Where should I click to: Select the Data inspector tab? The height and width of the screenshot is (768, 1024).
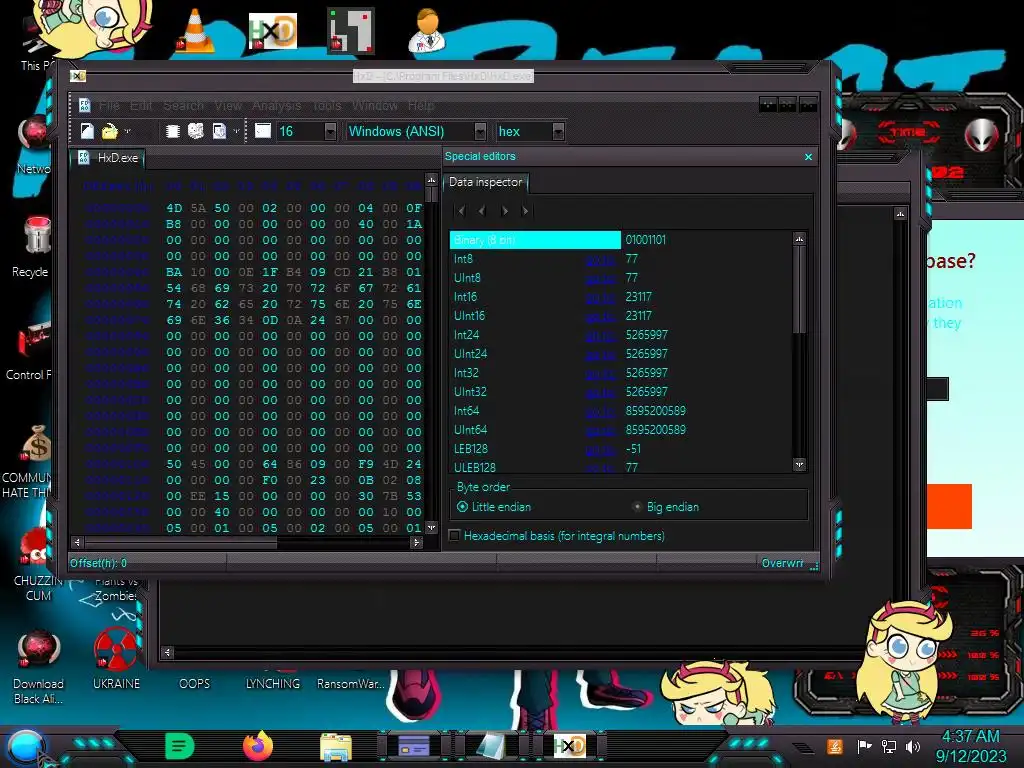[485, 182]
